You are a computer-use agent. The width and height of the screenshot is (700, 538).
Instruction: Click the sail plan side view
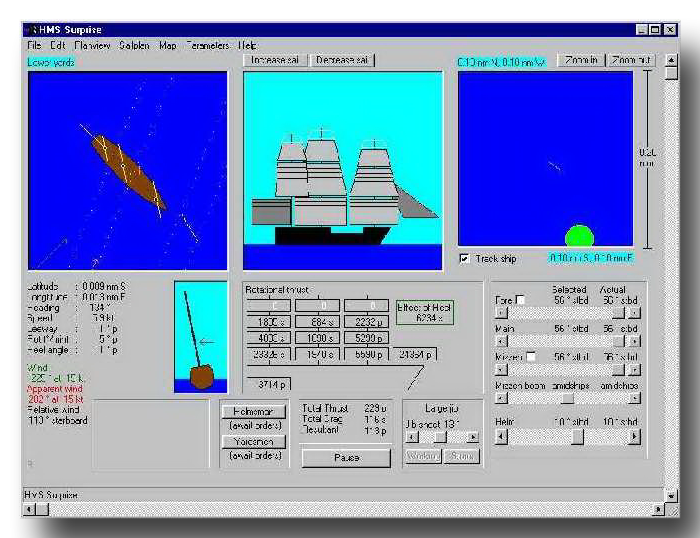coord(343,171)
